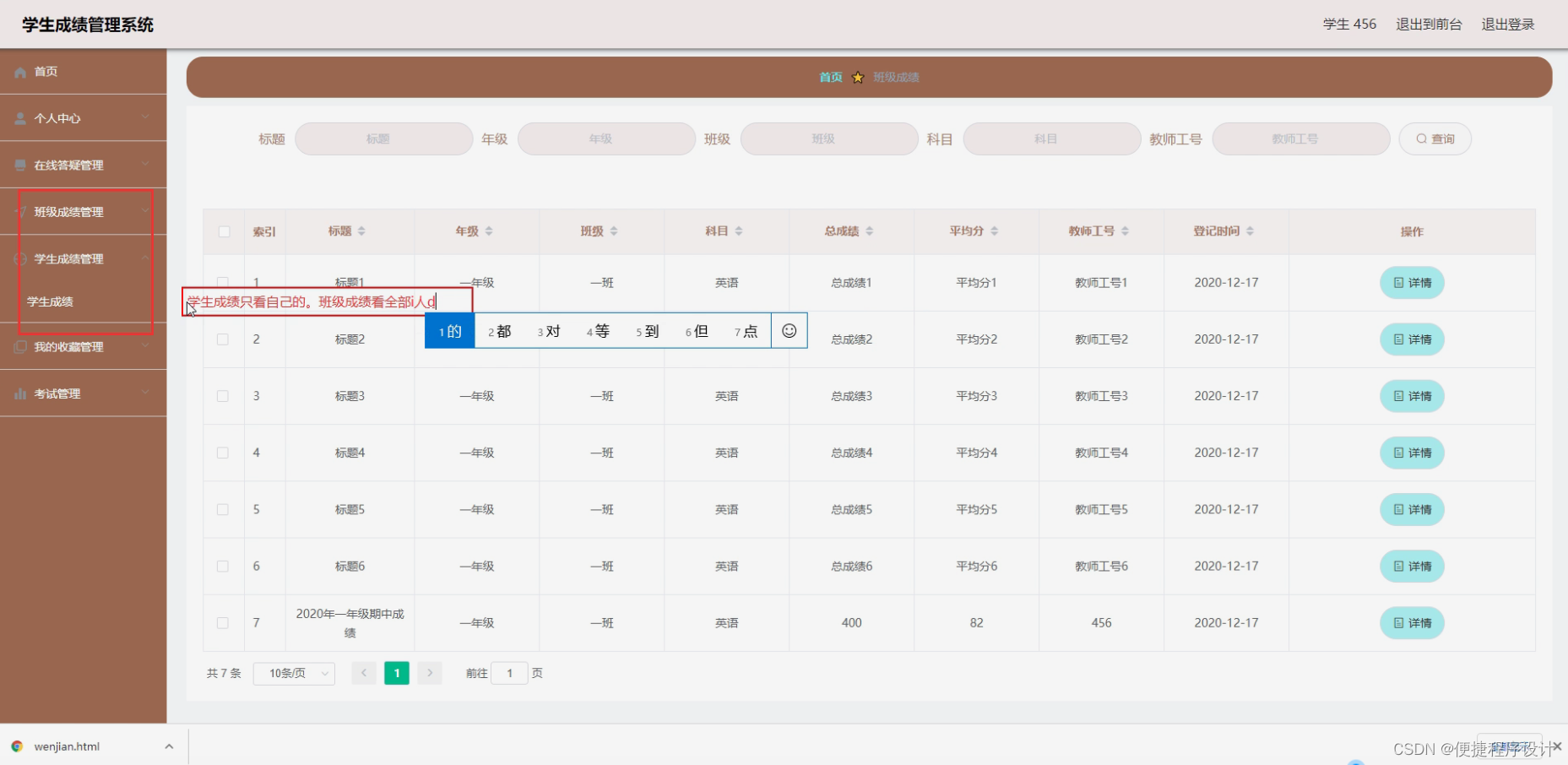Open 详情 for row 标题1

coord(1413,283)
